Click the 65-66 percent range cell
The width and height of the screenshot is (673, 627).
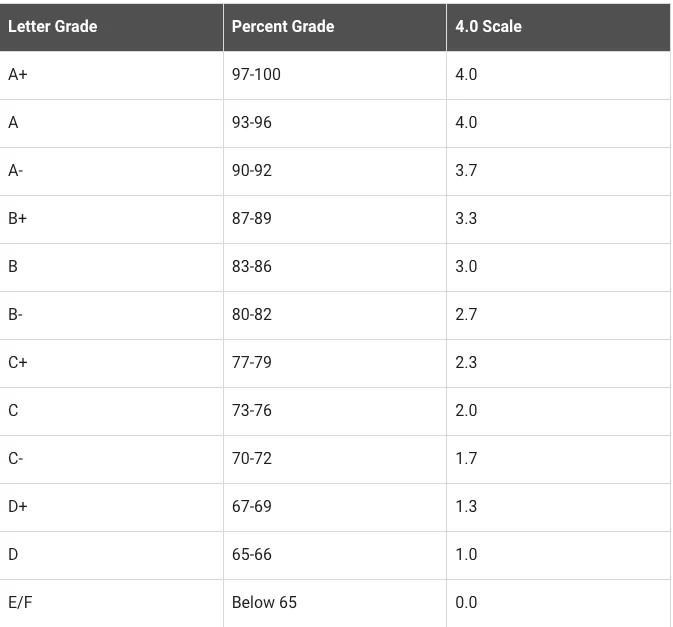(x=252, y=555)
